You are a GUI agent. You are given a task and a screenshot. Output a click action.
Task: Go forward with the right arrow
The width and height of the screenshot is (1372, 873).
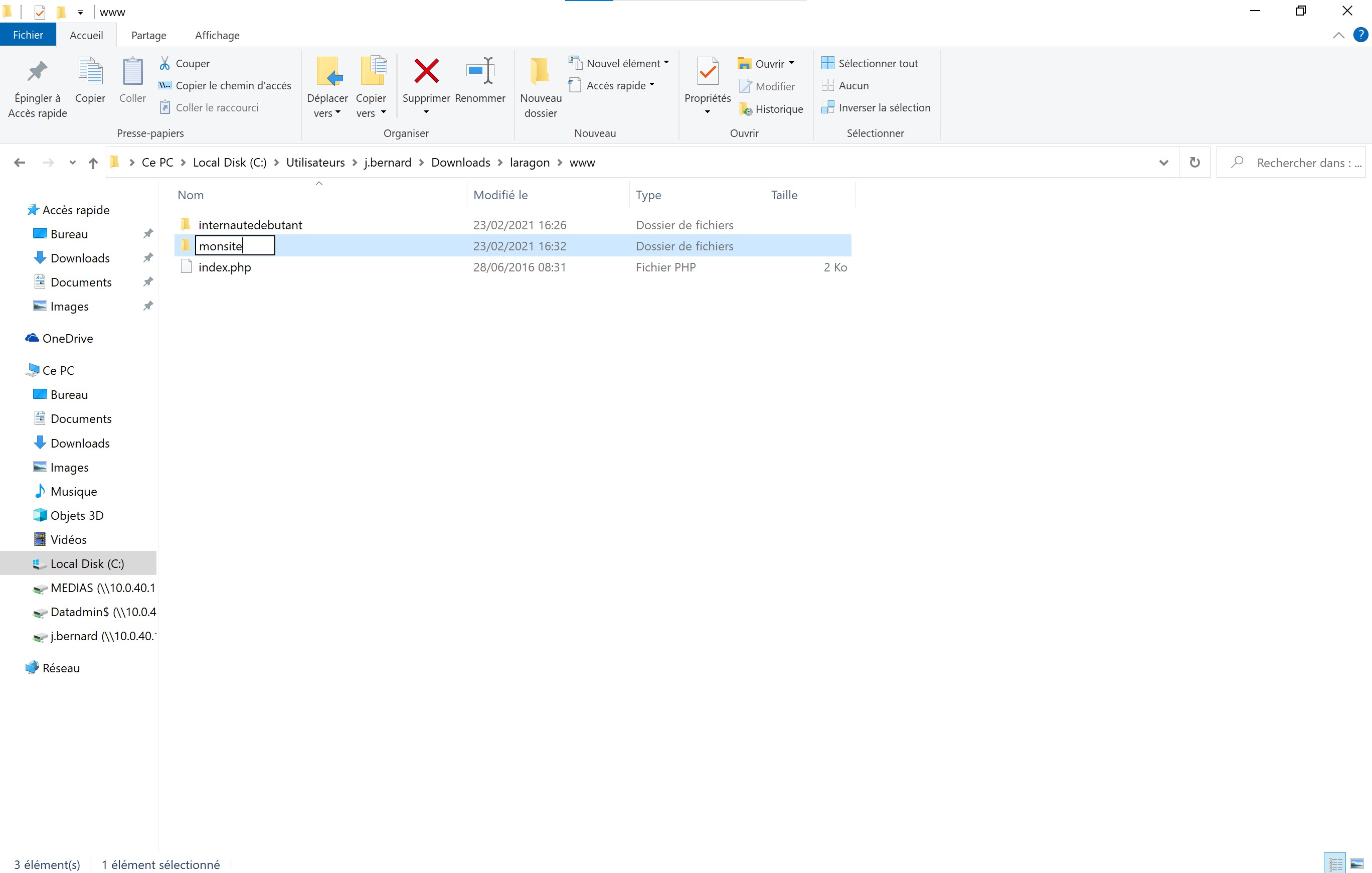[49, 163]
